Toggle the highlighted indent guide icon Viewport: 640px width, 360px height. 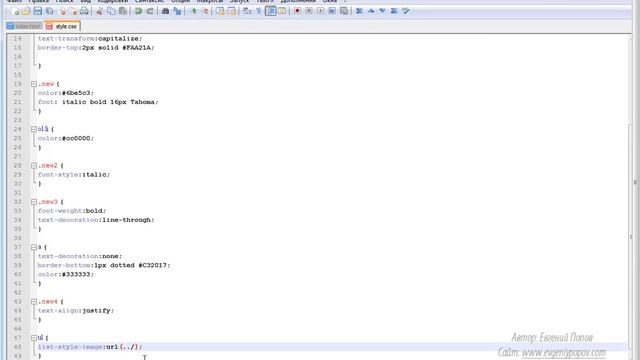coord(270,11)
